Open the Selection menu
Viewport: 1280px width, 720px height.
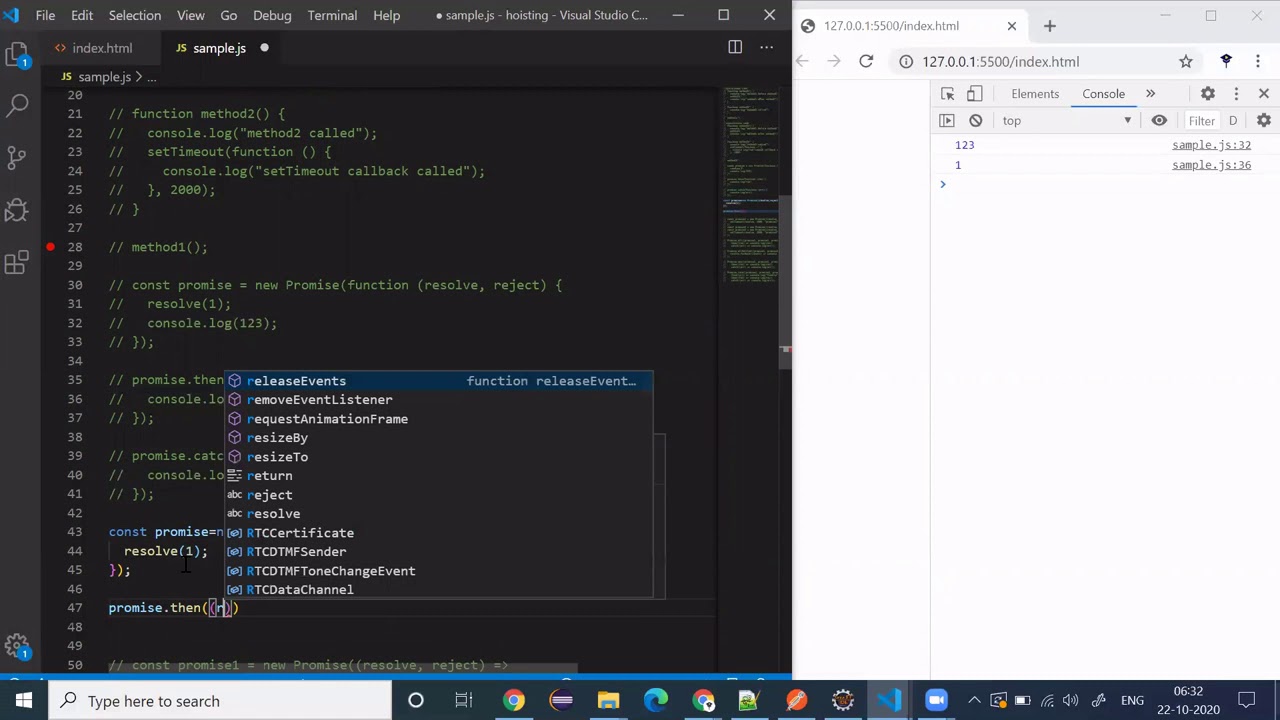click(134, 15)
